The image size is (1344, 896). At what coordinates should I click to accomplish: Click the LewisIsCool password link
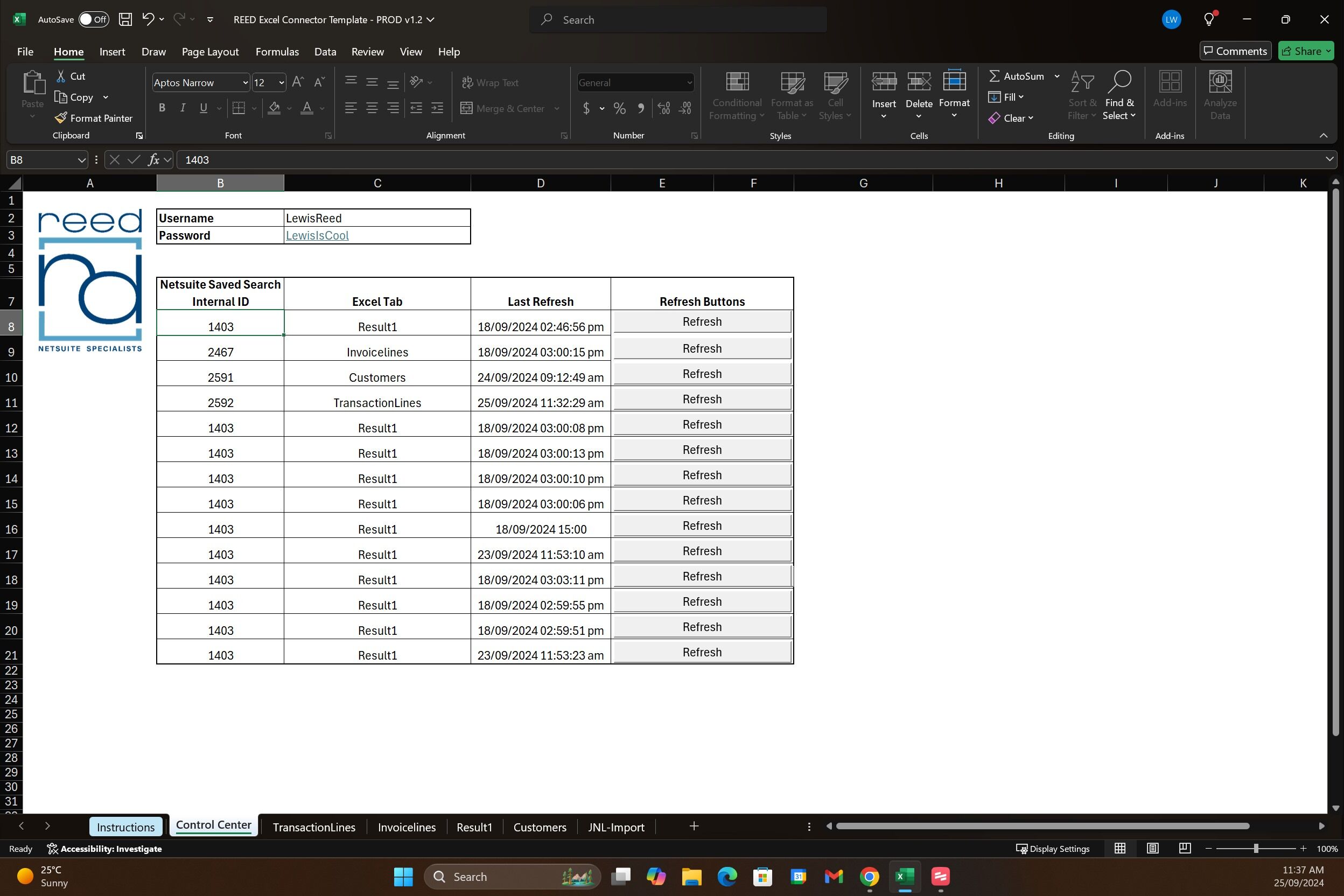click(317, 235)
